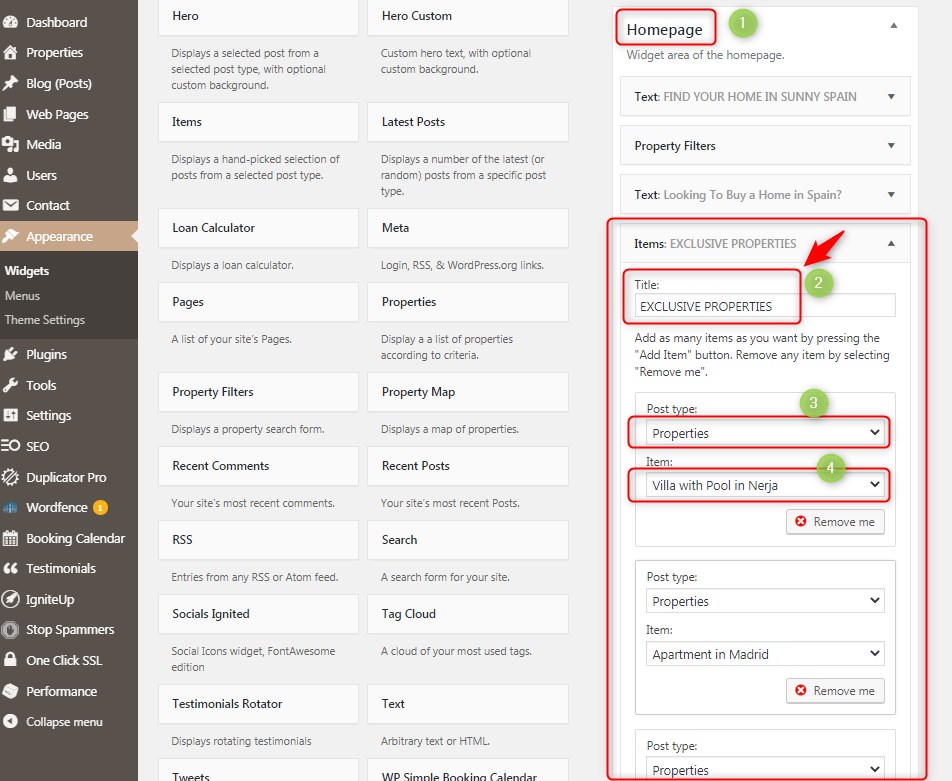Screen dimensions: 952x781
Task: Open the Media library icon
Action: pyautogui.click(x=11, y=144)
